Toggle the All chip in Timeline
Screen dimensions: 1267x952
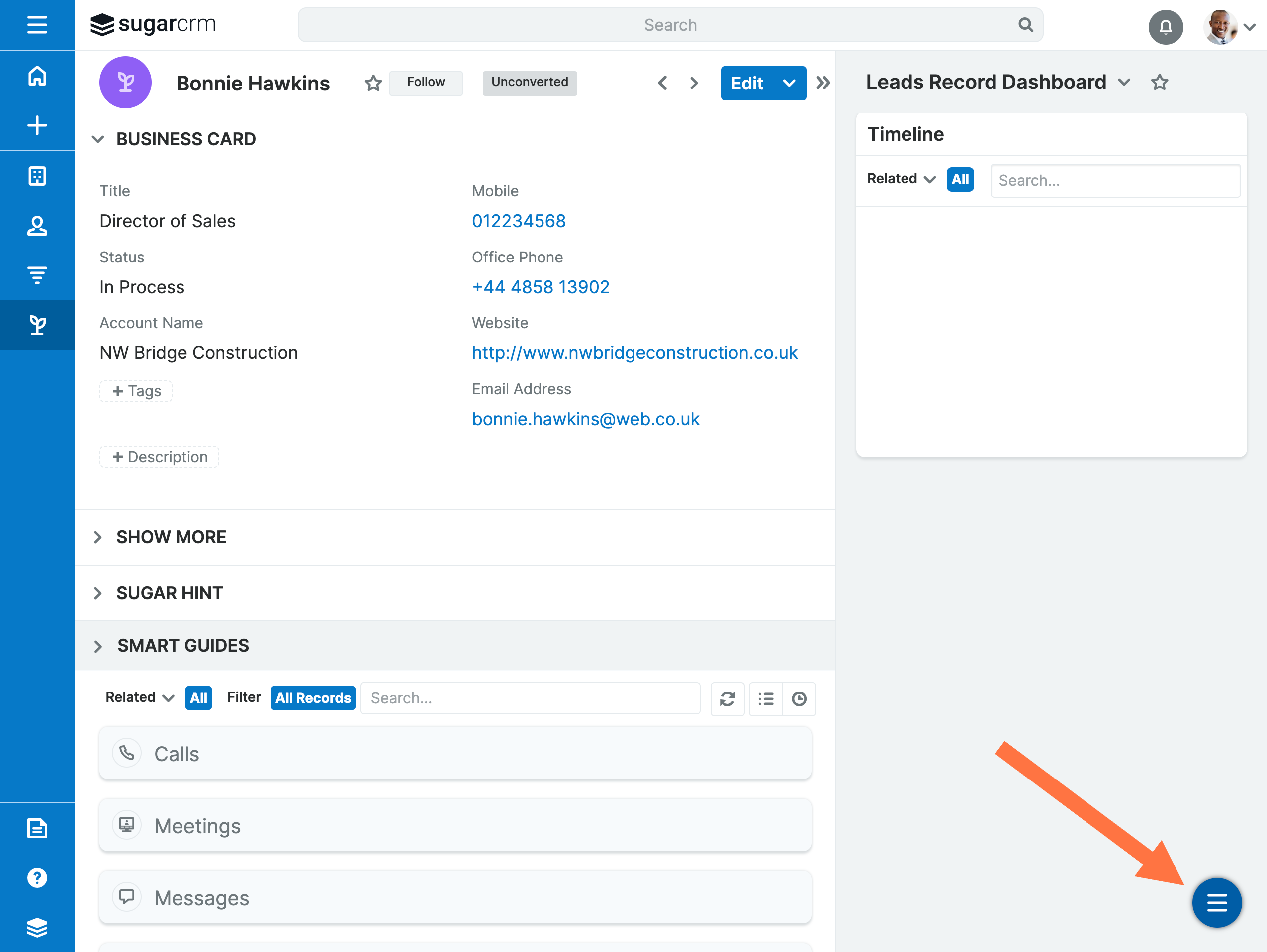pyautogui.click(x=960, y=179)
